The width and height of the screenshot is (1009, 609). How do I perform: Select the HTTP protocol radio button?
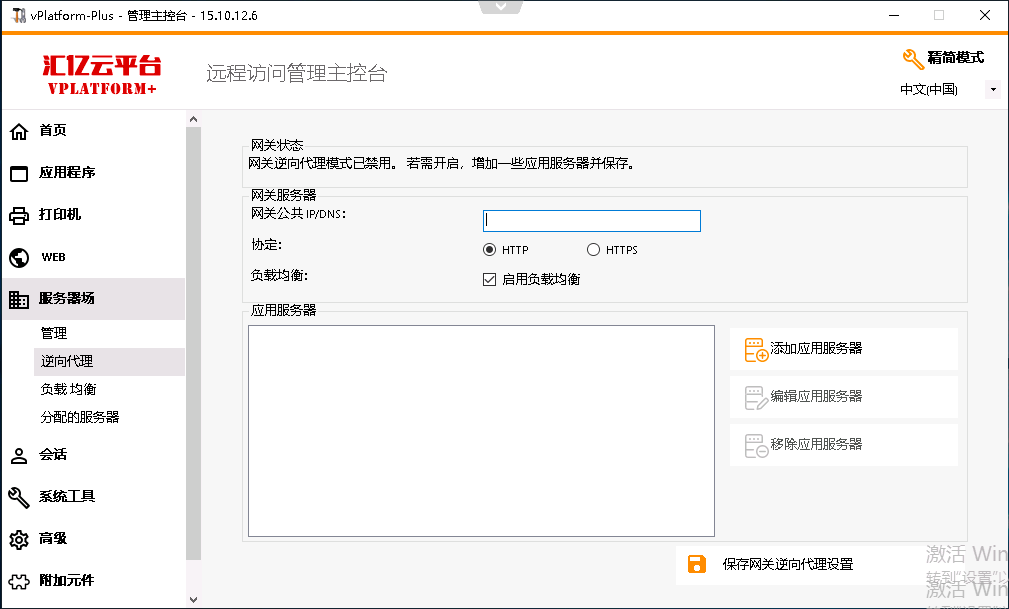tap(489, 250)
